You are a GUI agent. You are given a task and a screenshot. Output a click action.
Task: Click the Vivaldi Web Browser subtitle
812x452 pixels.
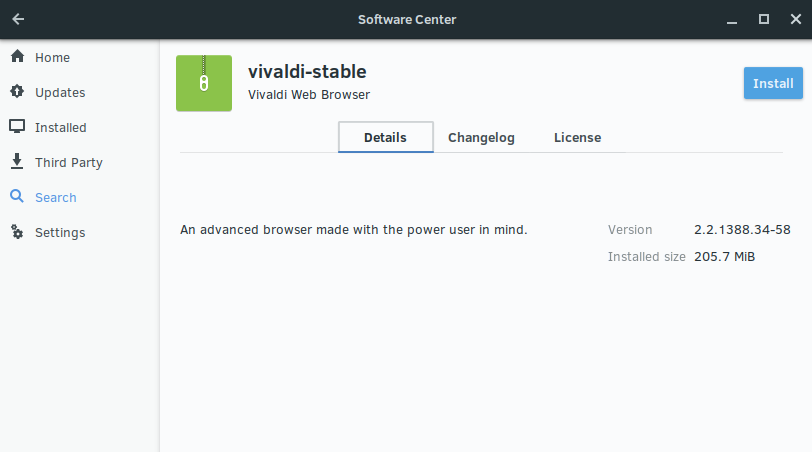coord(309,95)
